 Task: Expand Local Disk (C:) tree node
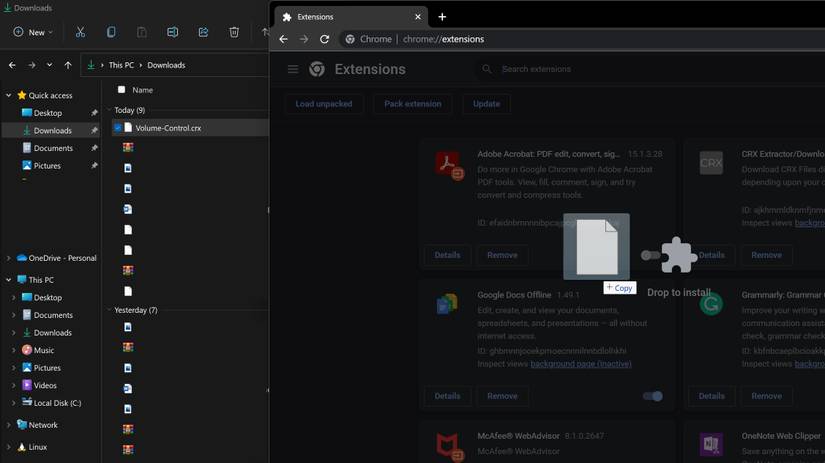[14, 403]
